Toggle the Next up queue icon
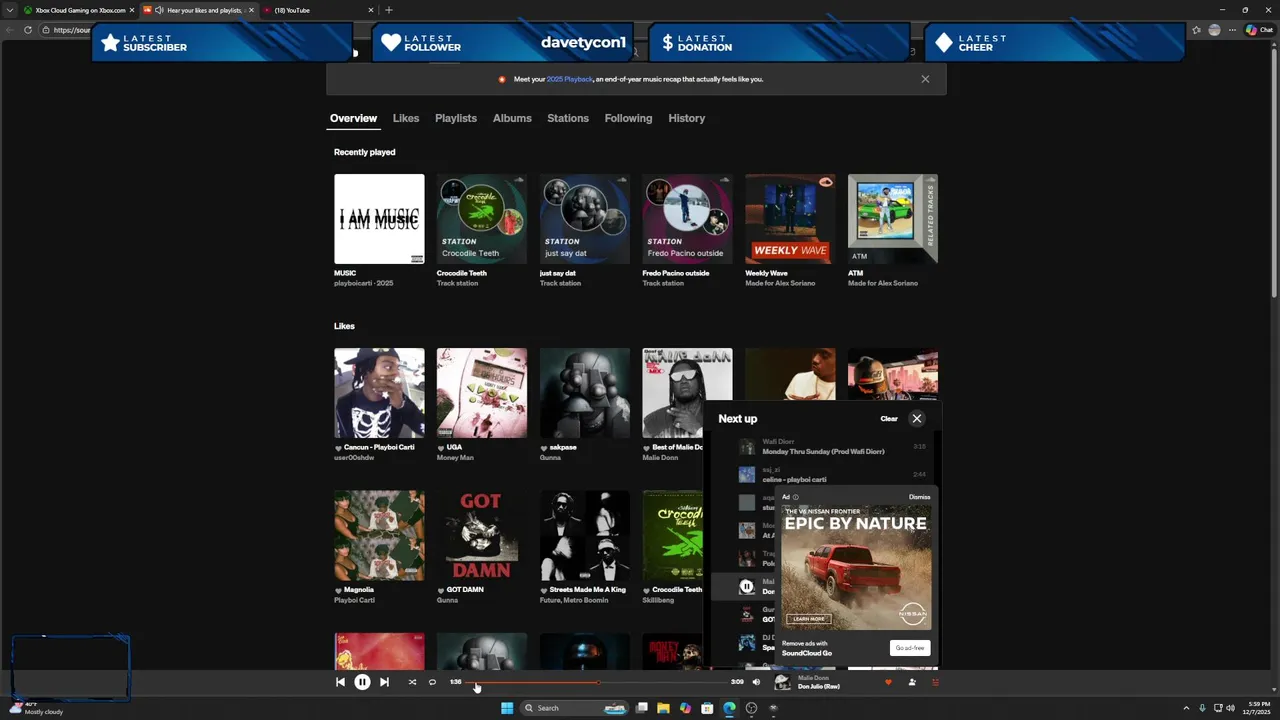Viewport: 1280px width, 720px height. [x=936, y=682]
